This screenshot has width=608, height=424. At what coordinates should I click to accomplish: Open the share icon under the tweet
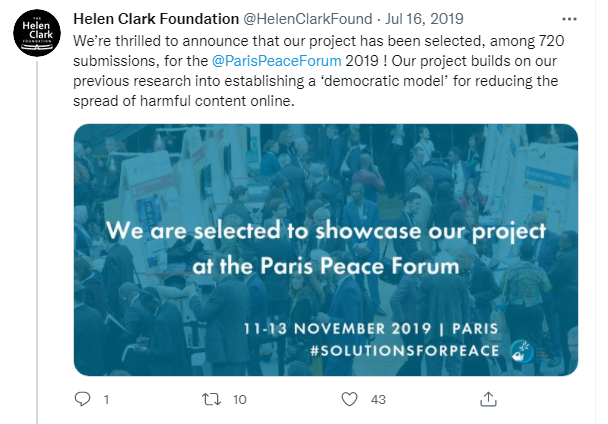pyautogui.click(x=488, y=400)
